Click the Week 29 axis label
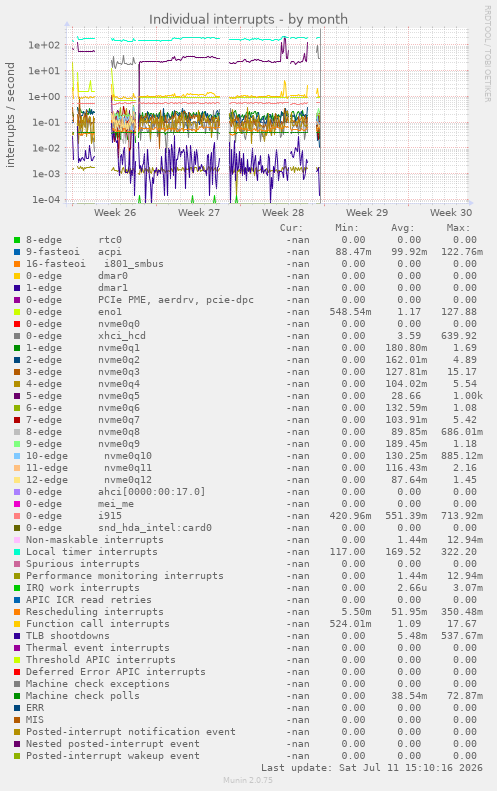497x791 pixels. point(367,212)
